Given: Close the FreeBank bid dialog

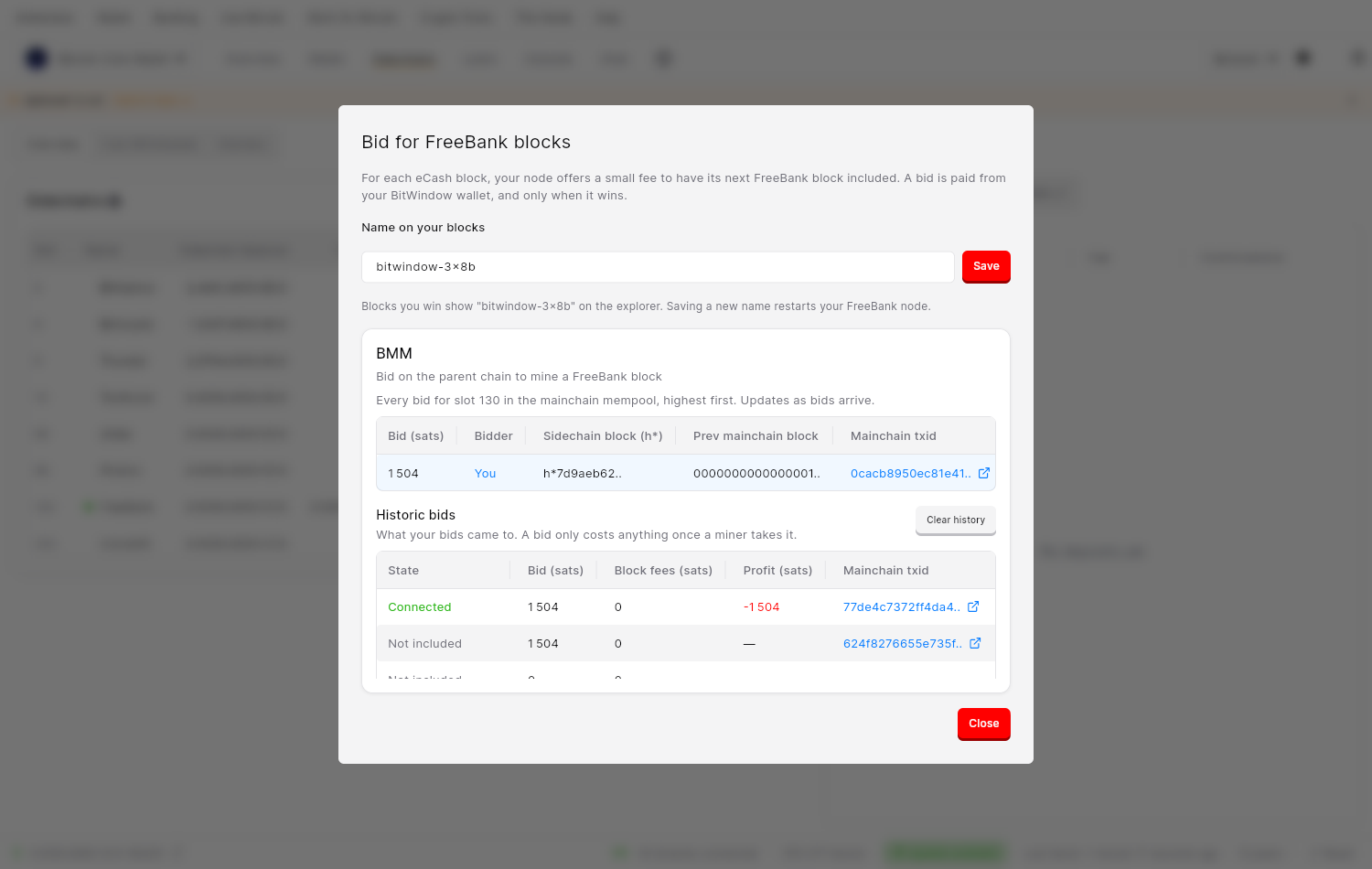Looking at the screenshot, I should click(x=984, y=724).
